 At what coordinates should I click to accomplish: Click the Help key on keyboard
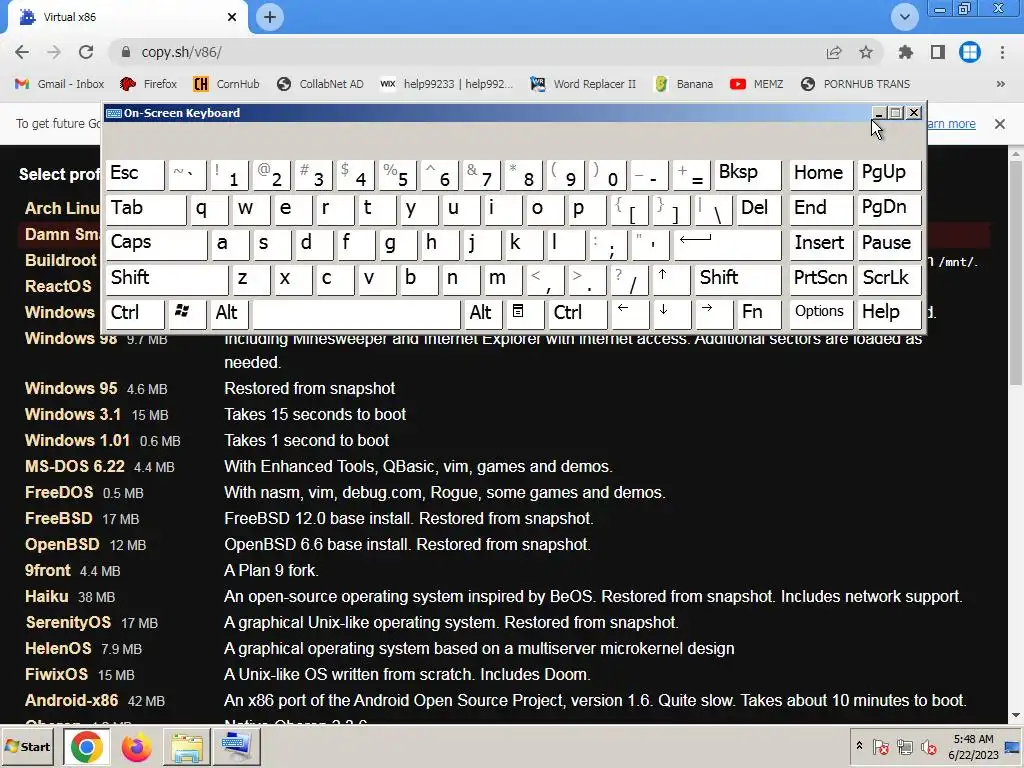coord(889,314)
